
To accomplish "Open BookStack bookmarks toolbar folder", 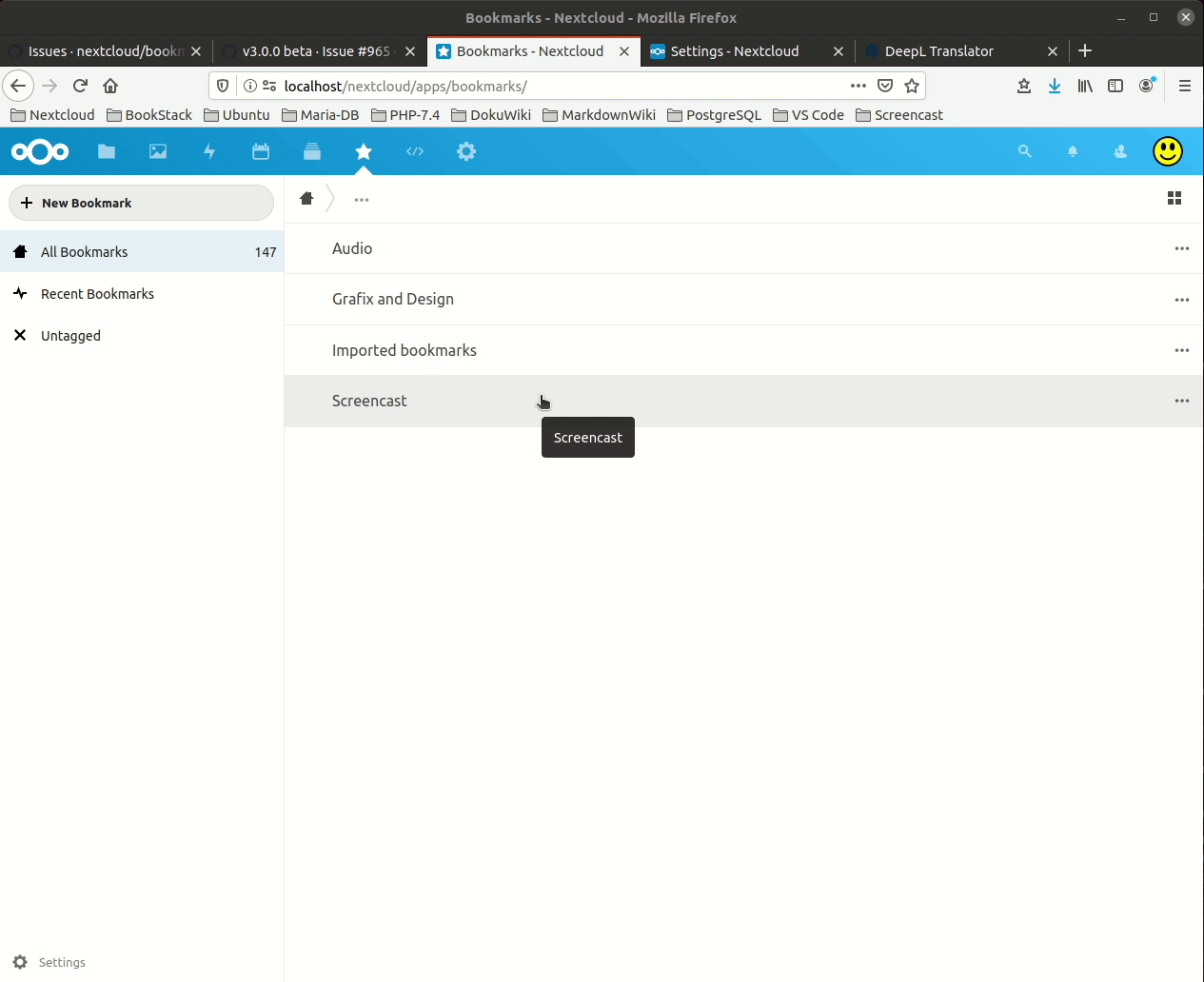I will (149, 115).
